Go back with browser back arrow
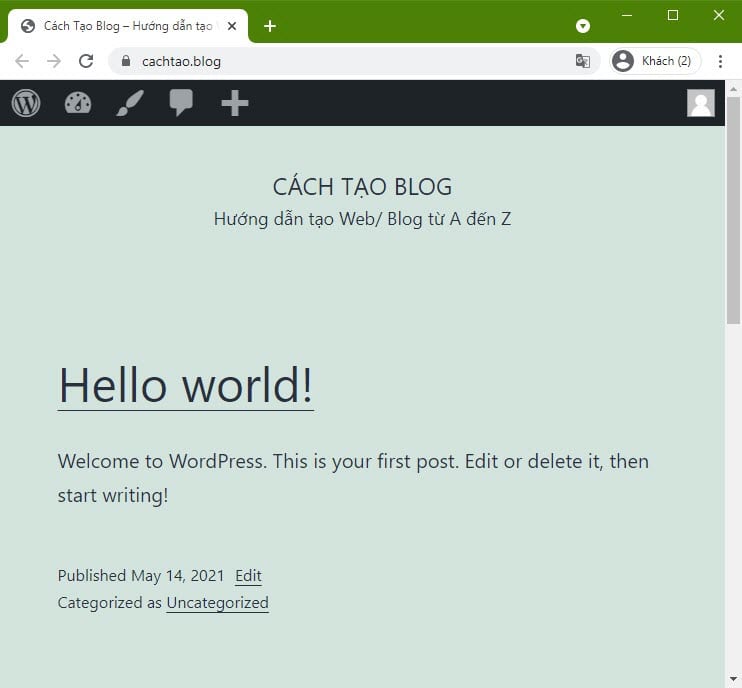The height and width of the screenshot is (688, 742). (x=22, y=61)
